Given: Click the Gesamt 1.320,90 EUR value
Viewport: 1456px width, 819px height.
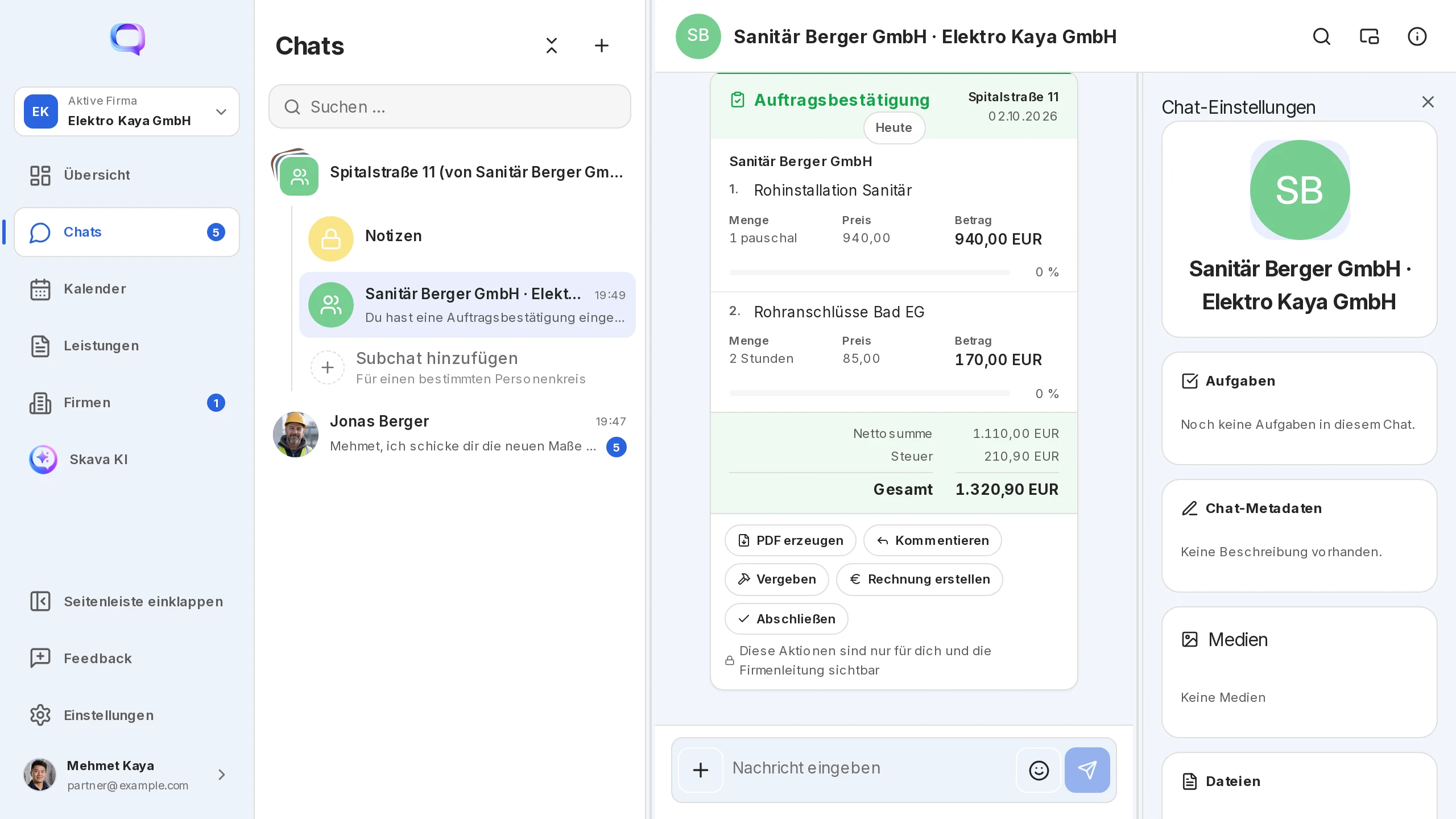Looking at the screenshot, I should click(x=1007, y=490).
